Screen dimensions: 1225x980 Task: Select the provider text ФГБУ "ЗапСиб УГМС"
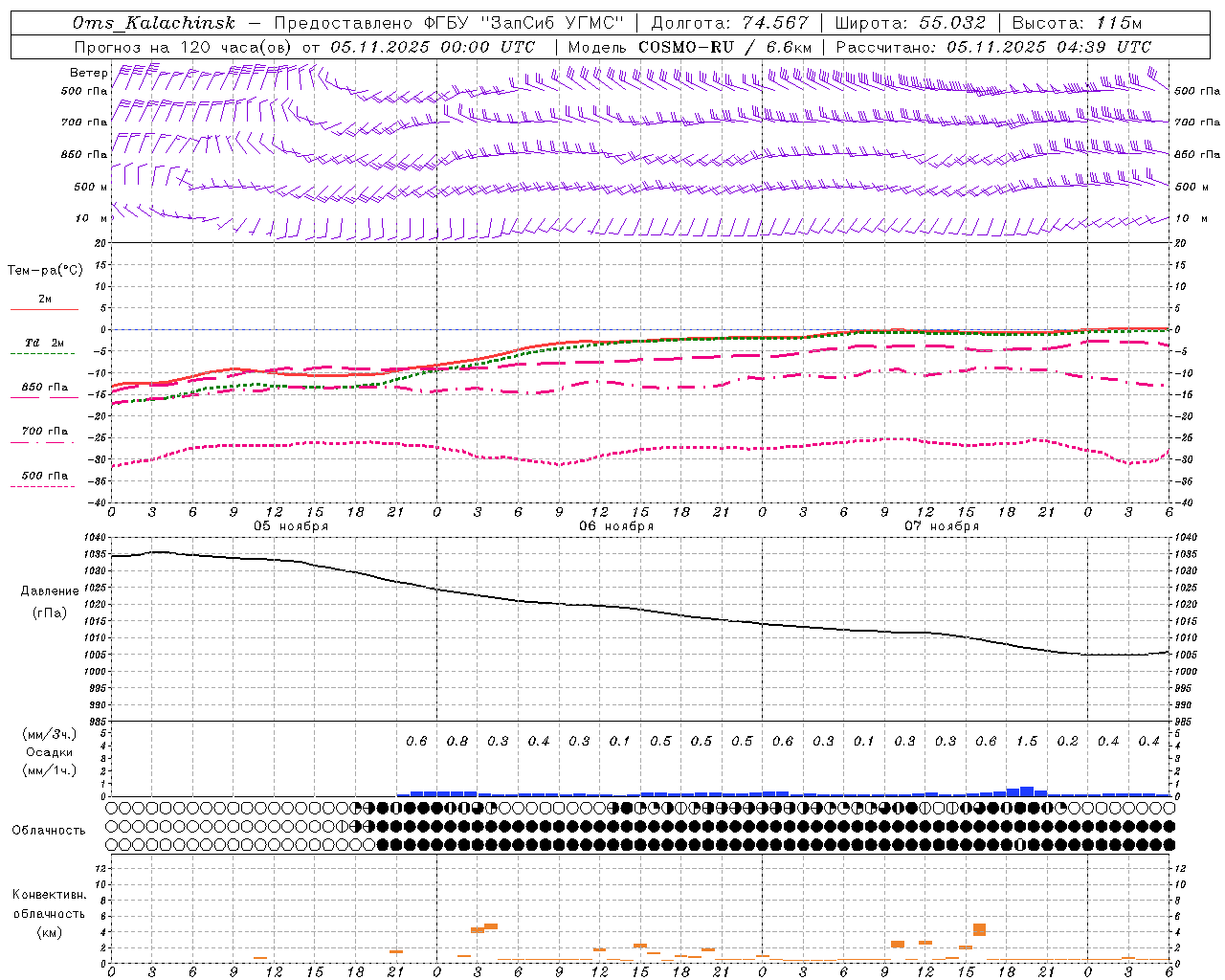523,23
